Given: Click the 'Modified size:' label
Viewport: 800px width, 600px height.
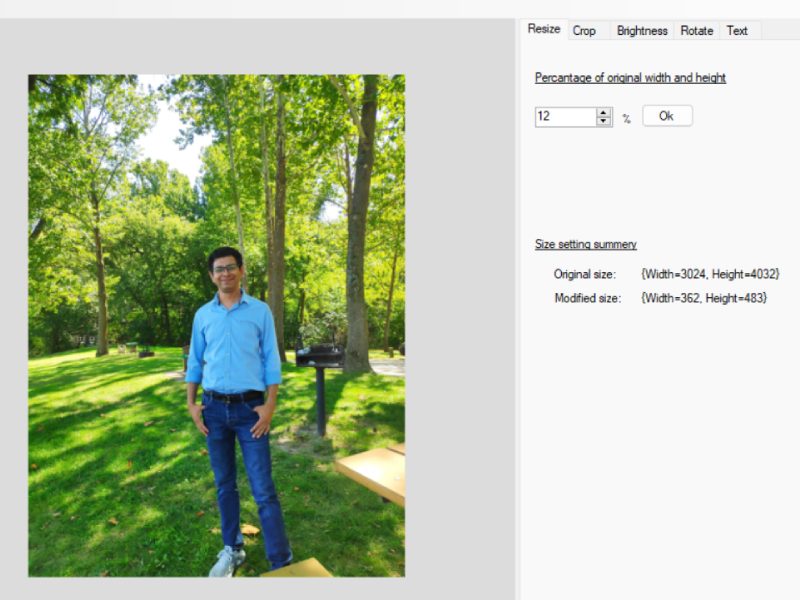Looking at the screenshot, I should point(586,298).
